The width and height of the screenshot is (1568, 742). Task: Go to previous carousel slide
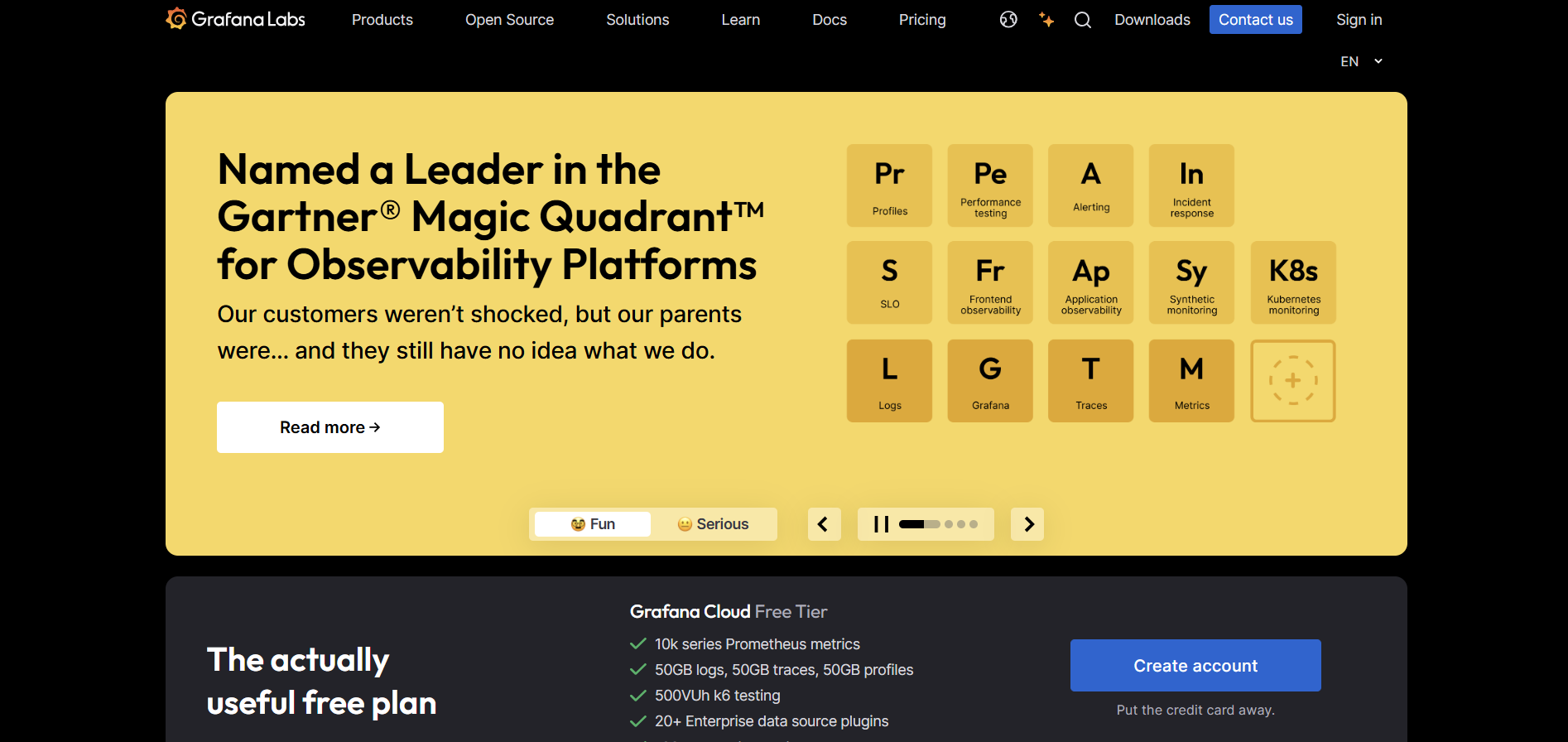tap(824, 524)
